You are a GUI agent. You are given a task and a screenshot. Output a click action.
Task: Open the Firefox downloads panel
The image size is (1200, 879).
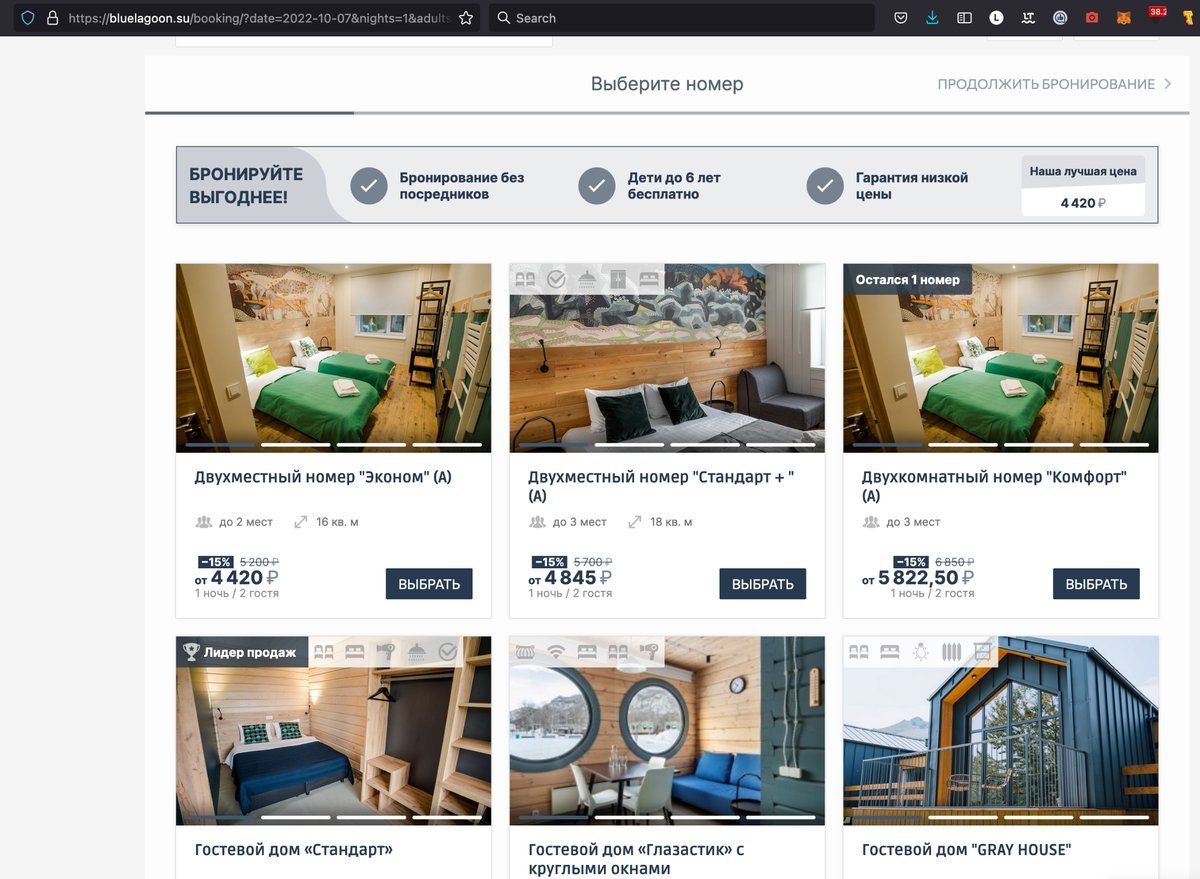click(x=933, y=18)
